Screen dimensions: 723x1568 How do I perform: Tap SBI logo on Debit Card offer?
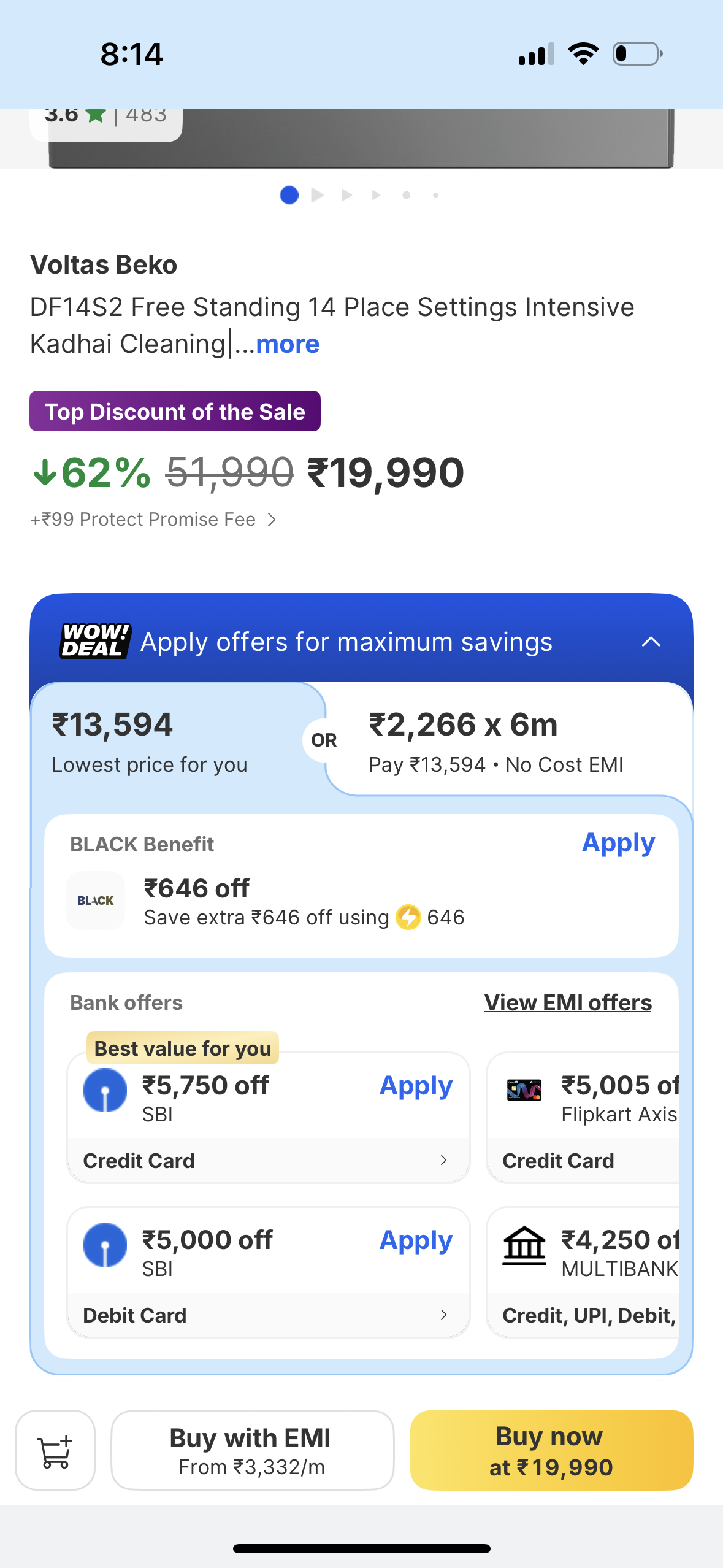tap(105, 1245)
